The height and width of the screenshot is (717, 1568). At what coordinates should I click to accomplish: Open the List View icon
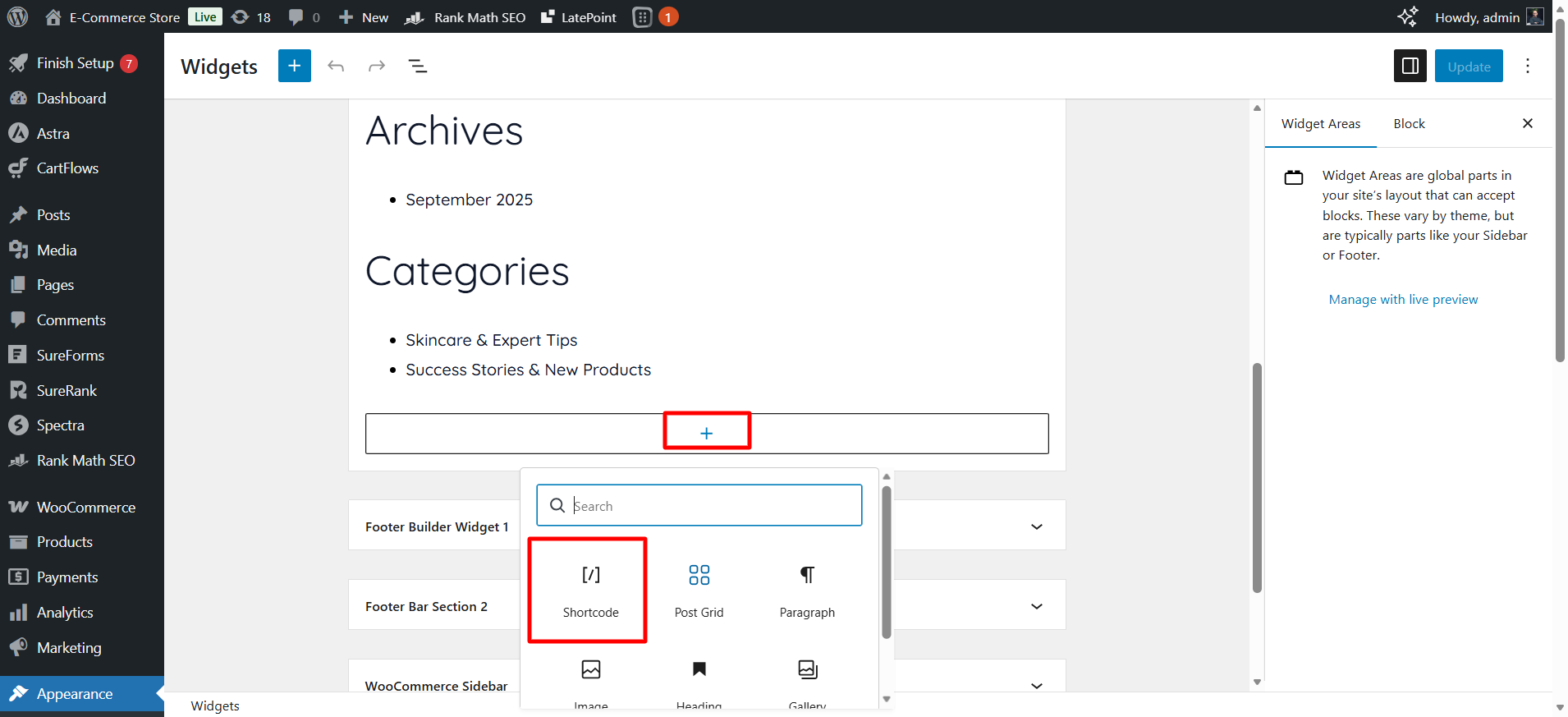click(418, 66)
